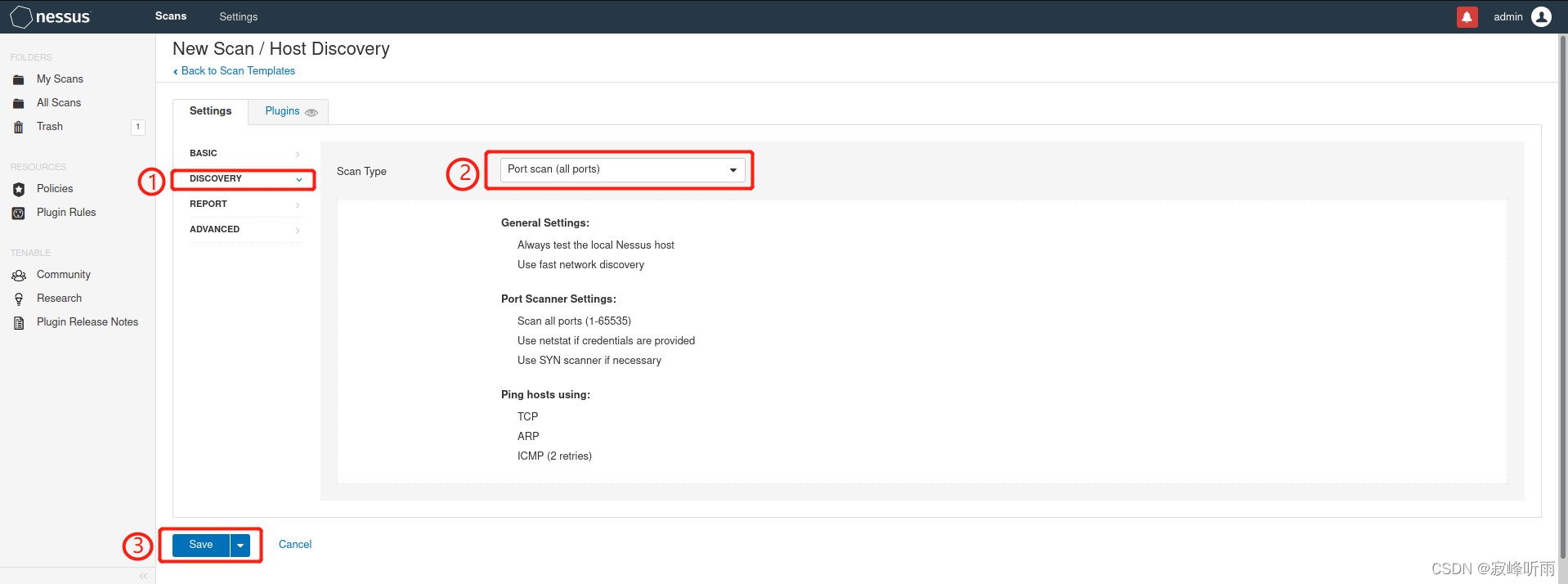Expand the REPORT section chevron

[298, 204]
